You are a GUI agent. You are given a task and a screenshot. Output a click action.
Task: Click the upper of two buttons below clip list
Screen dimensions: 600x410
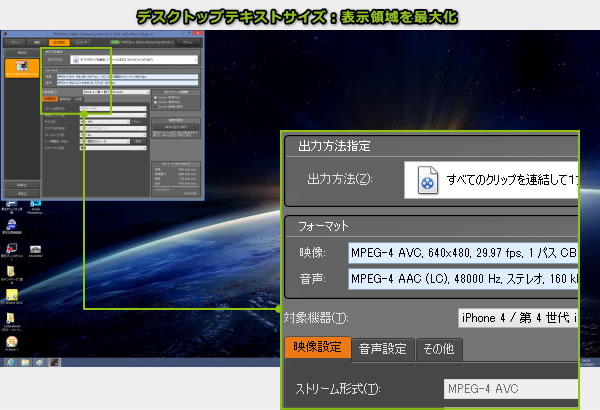click(22, 185)
